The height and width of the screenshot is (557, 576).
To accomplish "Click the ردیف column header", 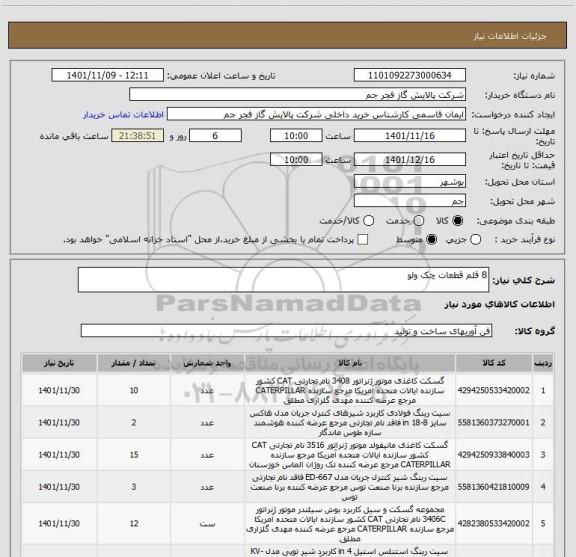I will (x=543, y=363).
